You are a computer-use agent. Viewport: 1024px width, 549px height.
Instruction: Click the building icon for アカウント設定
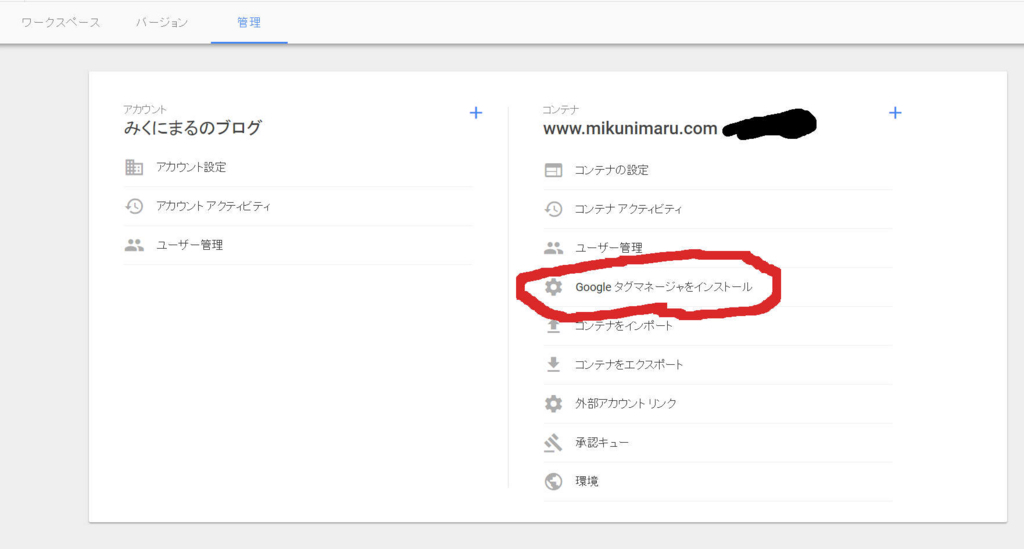[x=134, y=167]
